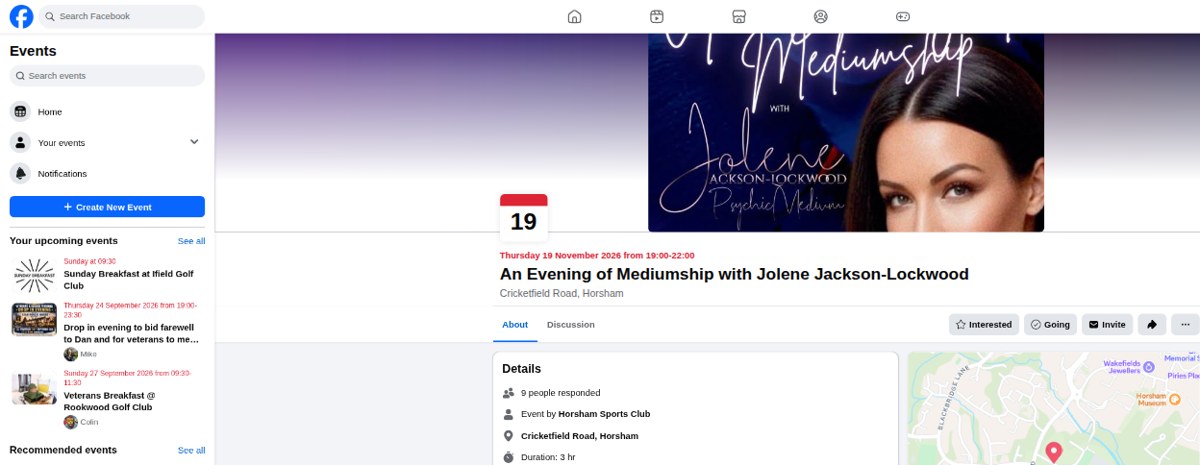
Task: Invite friends with the Invite button
Action: pos(1107,324)
